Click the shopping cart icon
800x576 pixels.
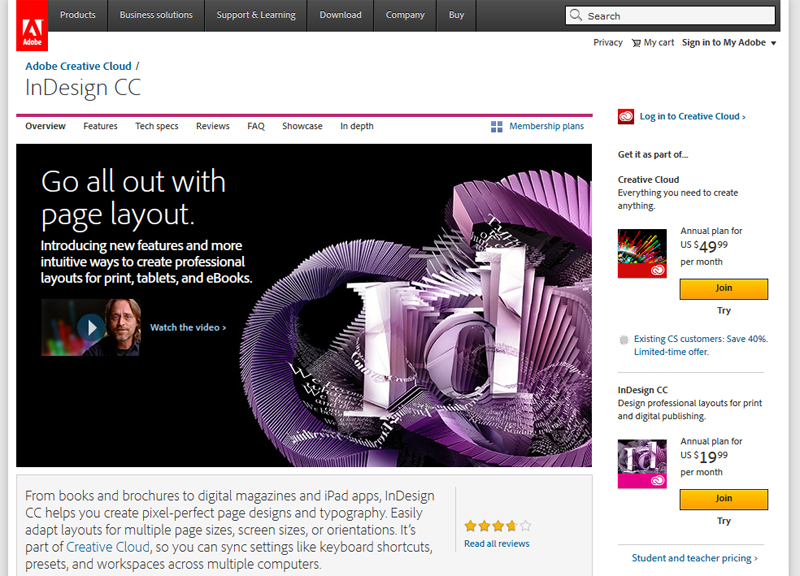pyautogui.click(x=636, y=43)
